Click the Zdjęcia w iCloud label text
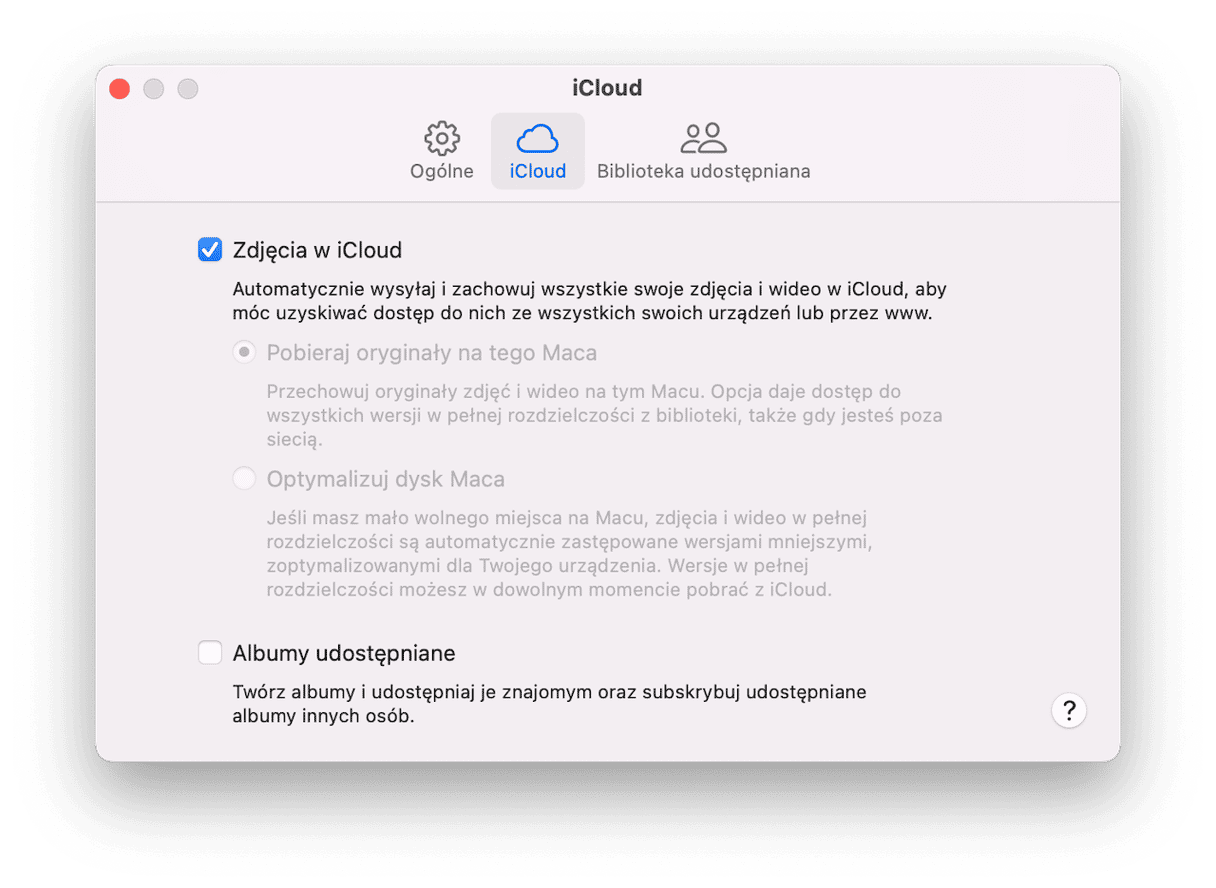Viewport: 1216px width, 888px height. pyautogui.click(x=317, y=250)
